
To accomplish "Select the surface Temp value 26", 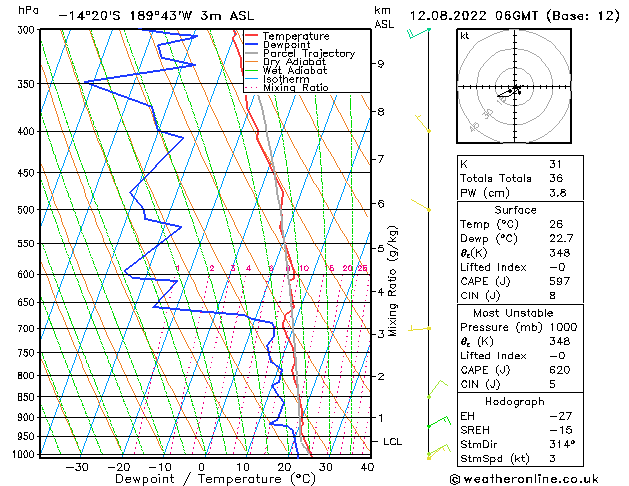I will click(x=556, y=224).
